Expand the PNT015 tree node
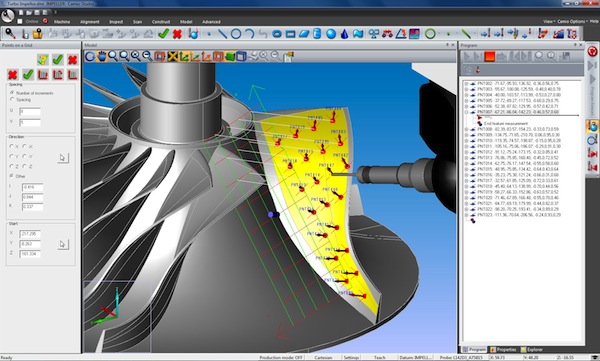Viewport: 600px width, 361px height. click(x=466, y=169)
